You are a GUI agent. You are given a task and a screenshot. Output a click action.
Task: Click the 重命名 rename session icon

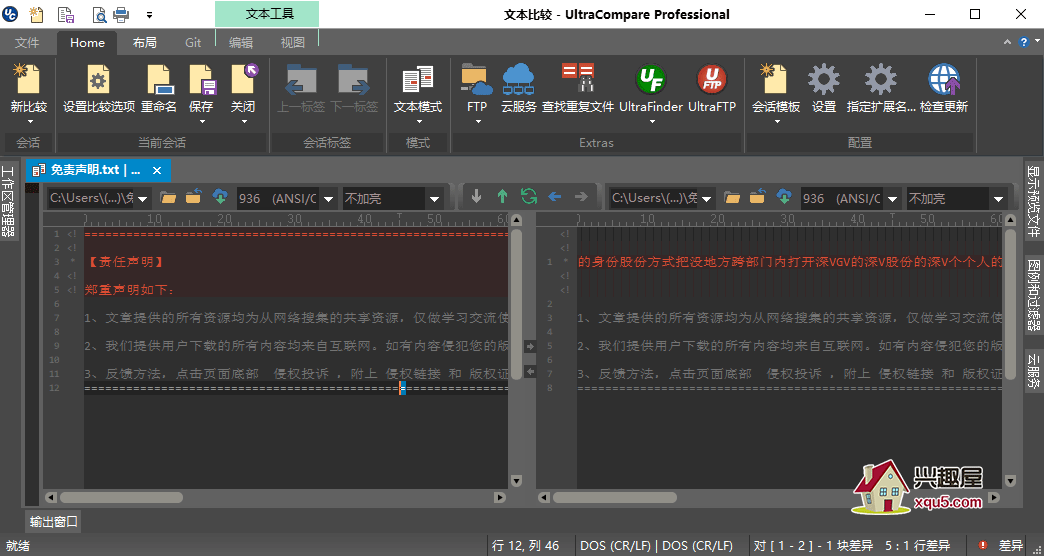(159, 79)
